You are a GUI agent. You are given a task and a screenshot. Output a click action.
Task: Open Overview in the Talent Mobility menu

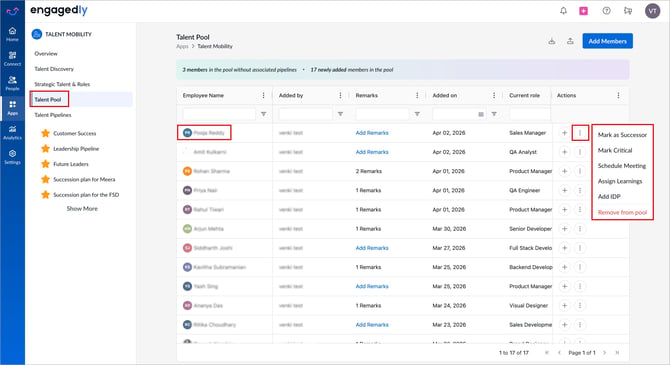pos(46,53)
